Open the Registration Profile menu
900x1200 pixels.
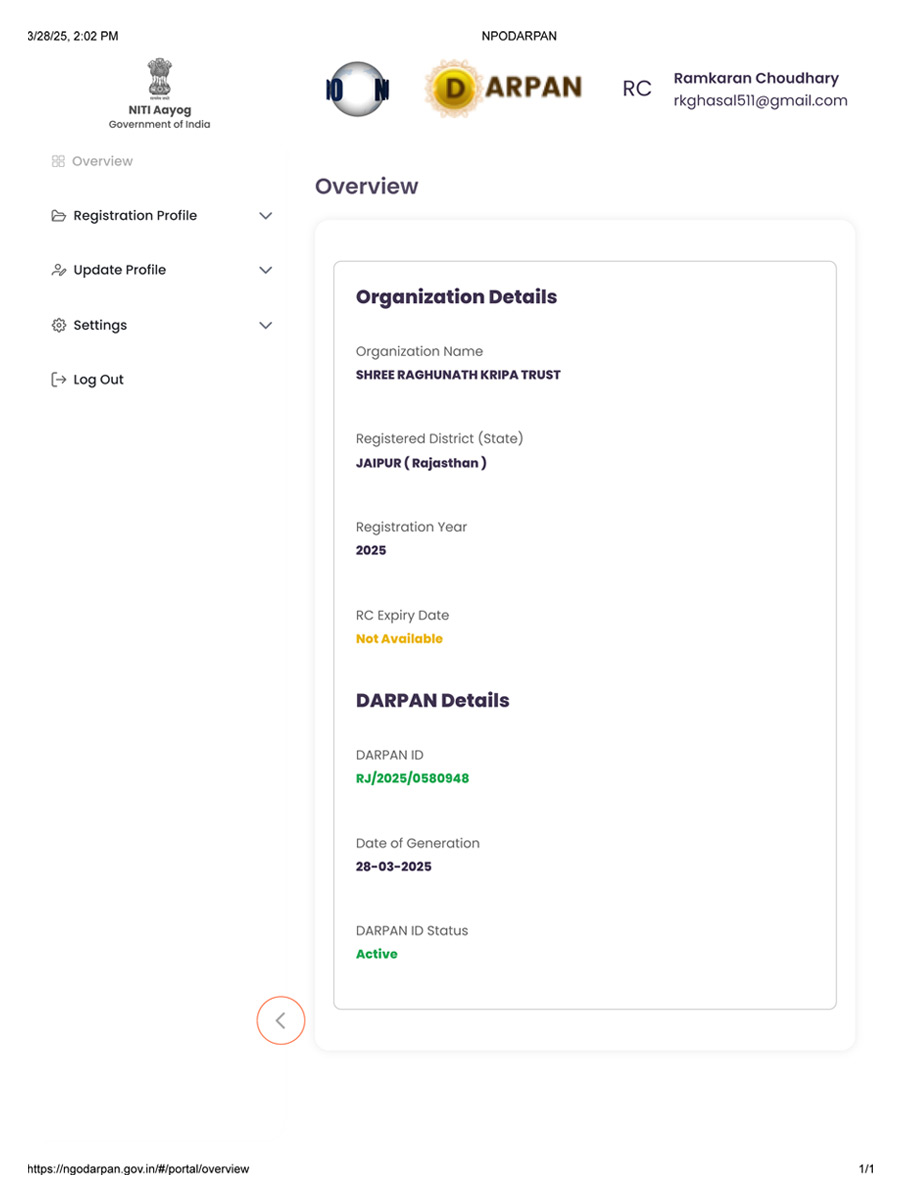(135, 216)
